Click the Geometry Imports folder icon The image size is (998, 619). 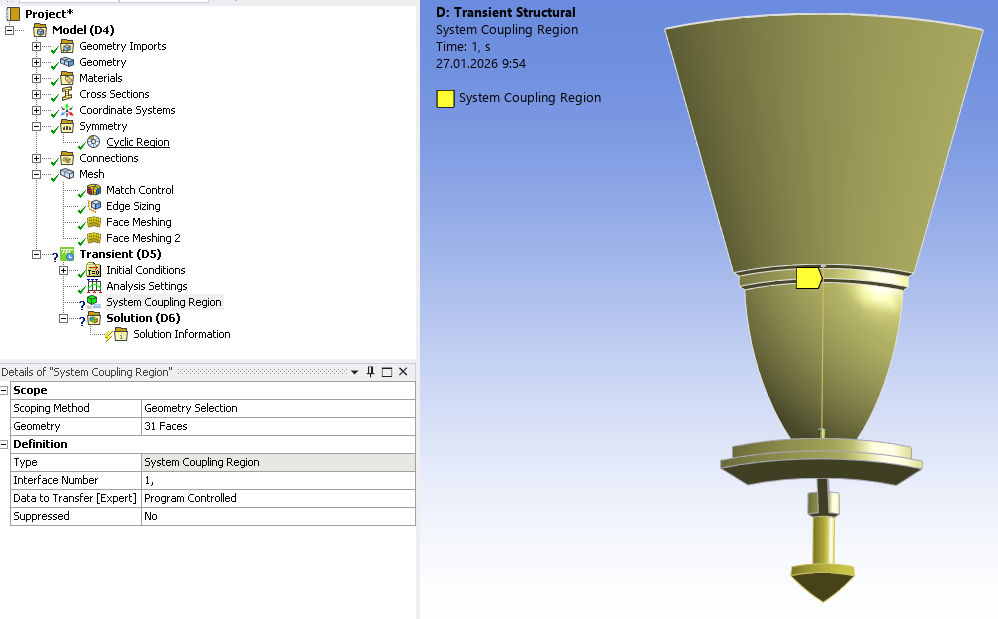tap(67, 46)
